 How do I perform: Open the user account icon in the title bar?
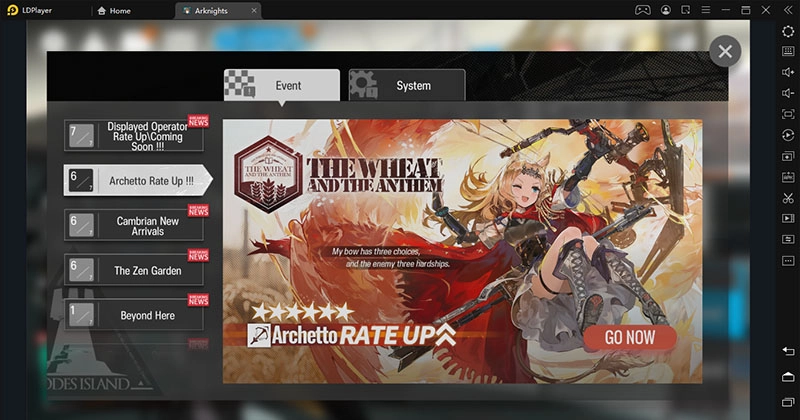[x=665, y=10]
